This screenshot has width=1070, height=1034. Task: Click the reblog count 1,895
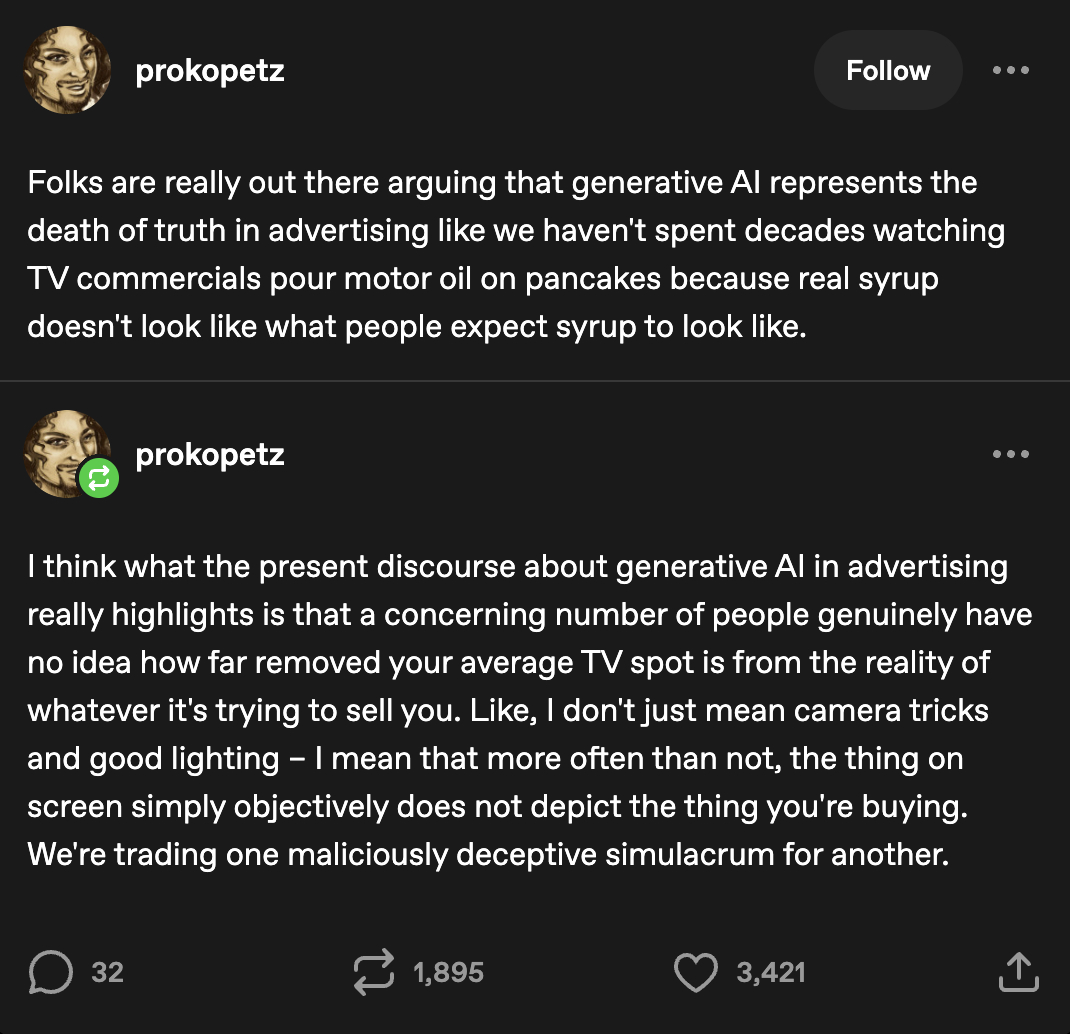click(x=448, y=972)
